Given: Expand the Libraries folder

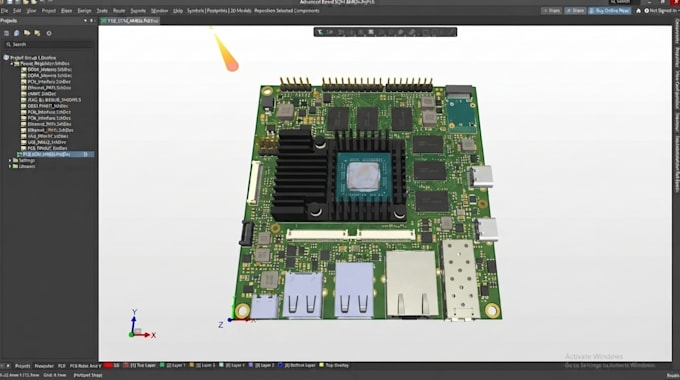Looking at the screenshot, I should coord(10,167).
